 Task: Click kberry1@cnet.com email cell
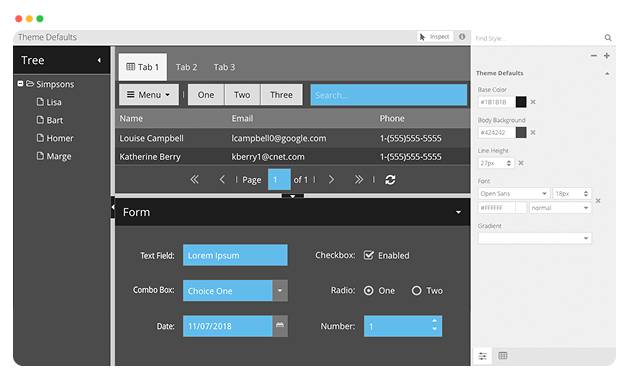tap(268, 157)
